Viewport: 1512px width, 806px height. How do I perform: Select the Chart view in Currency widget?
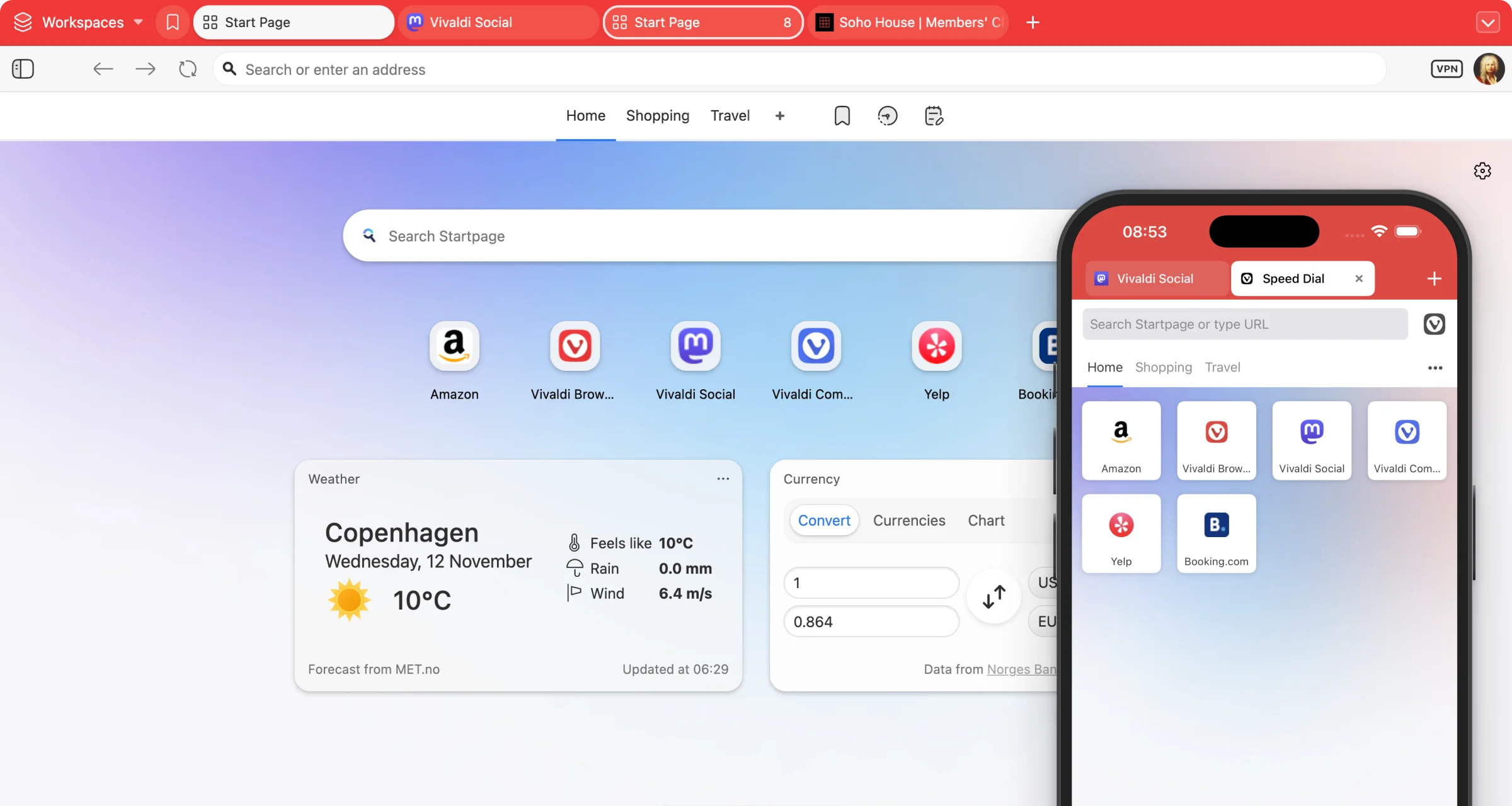[x=985, y=520]
